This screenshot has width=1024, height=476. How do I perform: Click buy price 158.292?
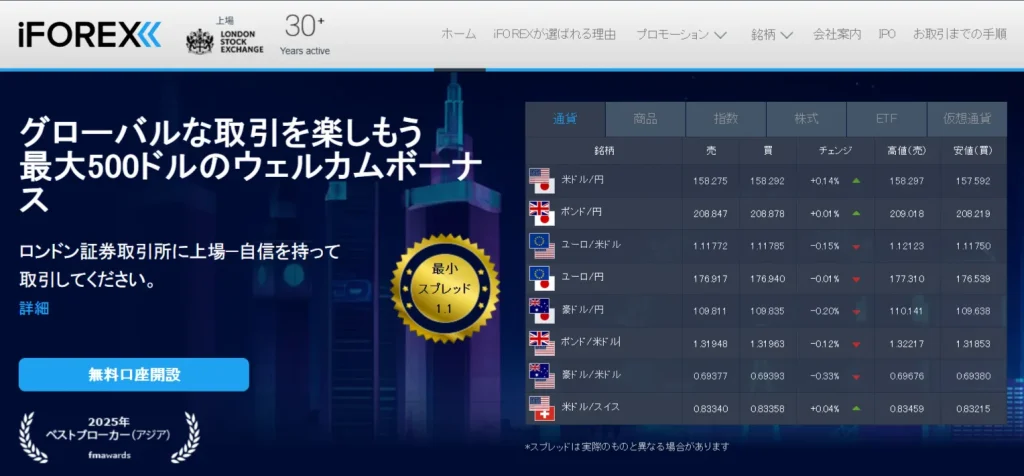point(767,182)
